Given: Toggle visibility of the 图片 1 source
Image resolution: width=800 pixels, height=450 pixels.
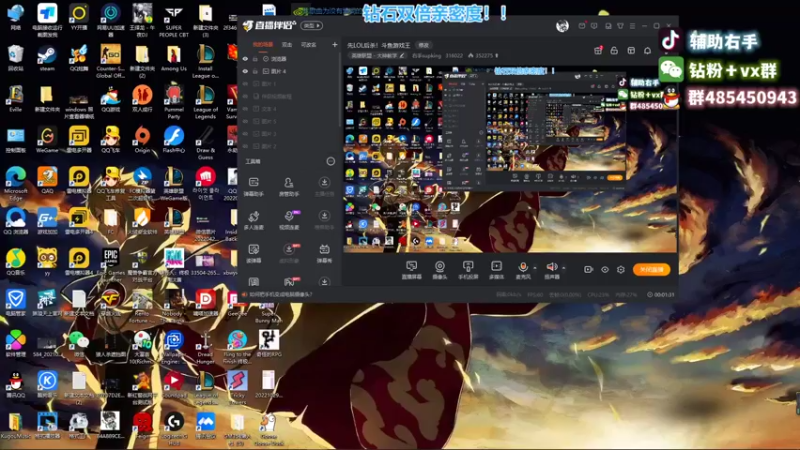Looking at the screenshot, I should click(245, 84).
